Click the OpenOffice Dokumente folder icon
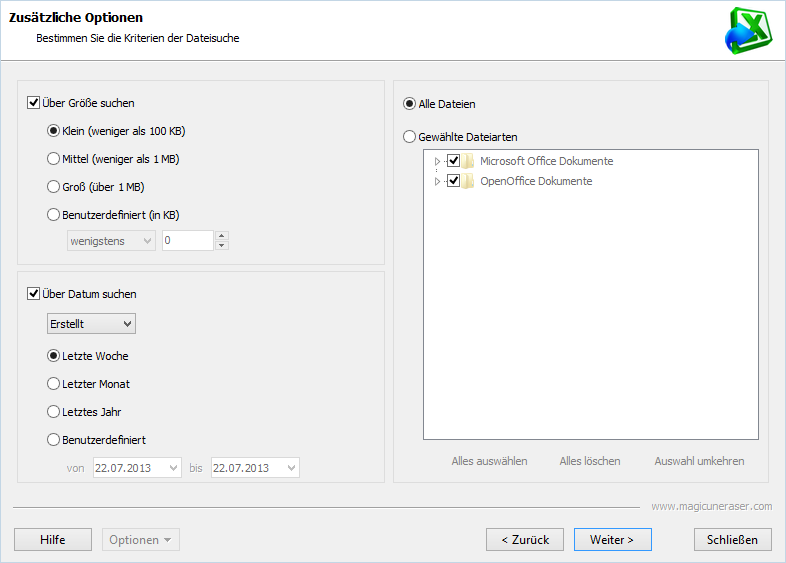This screenshot has width=786, height=563. click(468, 181)
